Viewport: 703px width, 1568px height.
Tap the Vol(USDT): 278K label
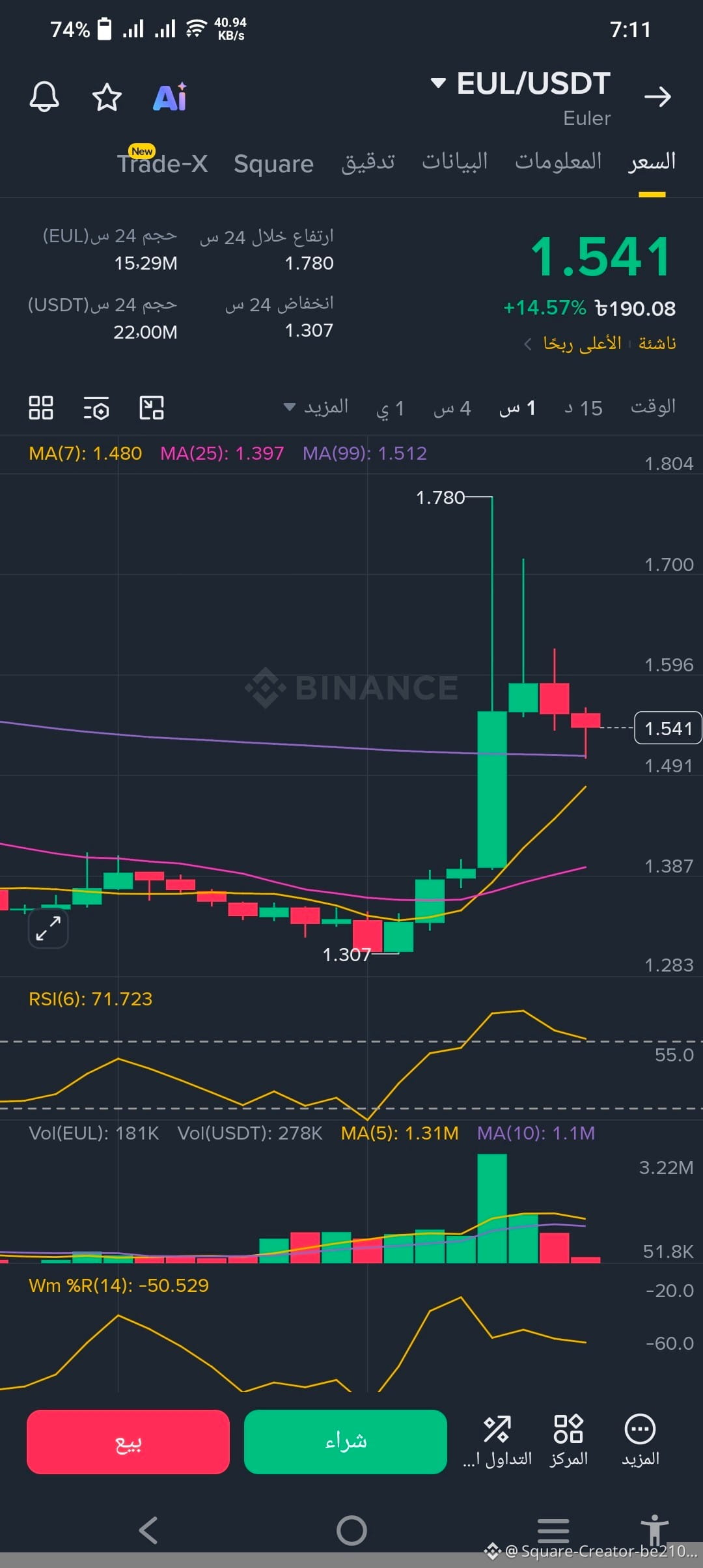(250, 1133)
